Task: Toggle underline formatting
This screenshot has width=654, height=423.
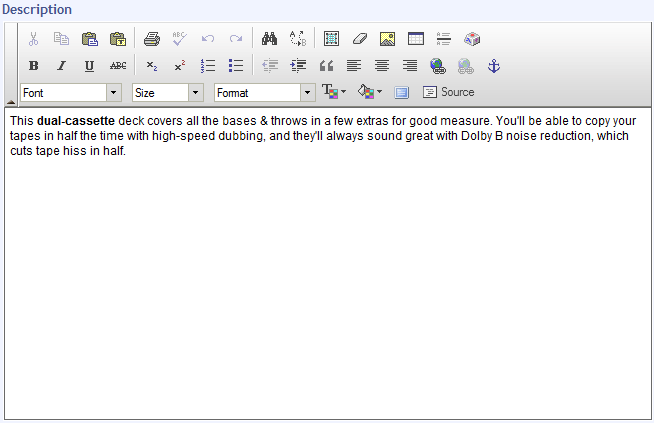Action: [x=89, y=66]
